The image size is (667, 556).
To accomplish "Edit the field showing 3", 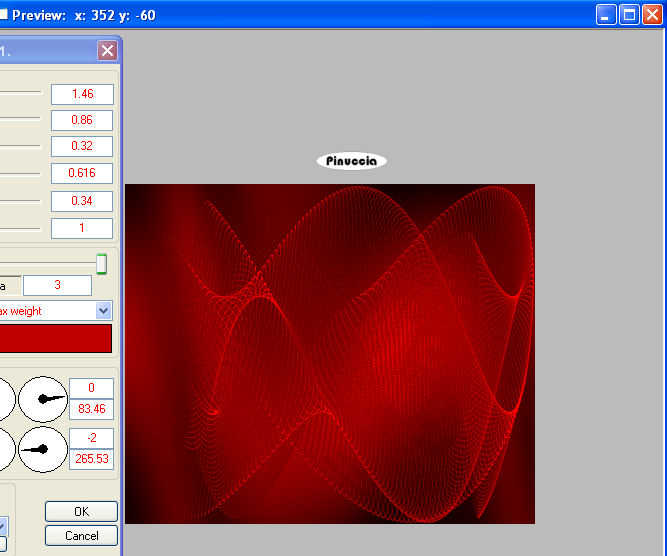I will 57,285.
